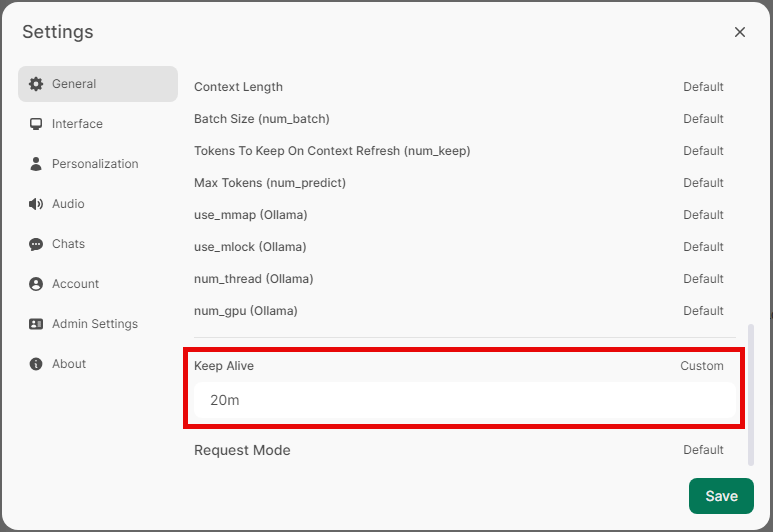The width and height of the screenshot is (773, 532).
Task: Open Audio settings via speaker icon
Action: 35,204
